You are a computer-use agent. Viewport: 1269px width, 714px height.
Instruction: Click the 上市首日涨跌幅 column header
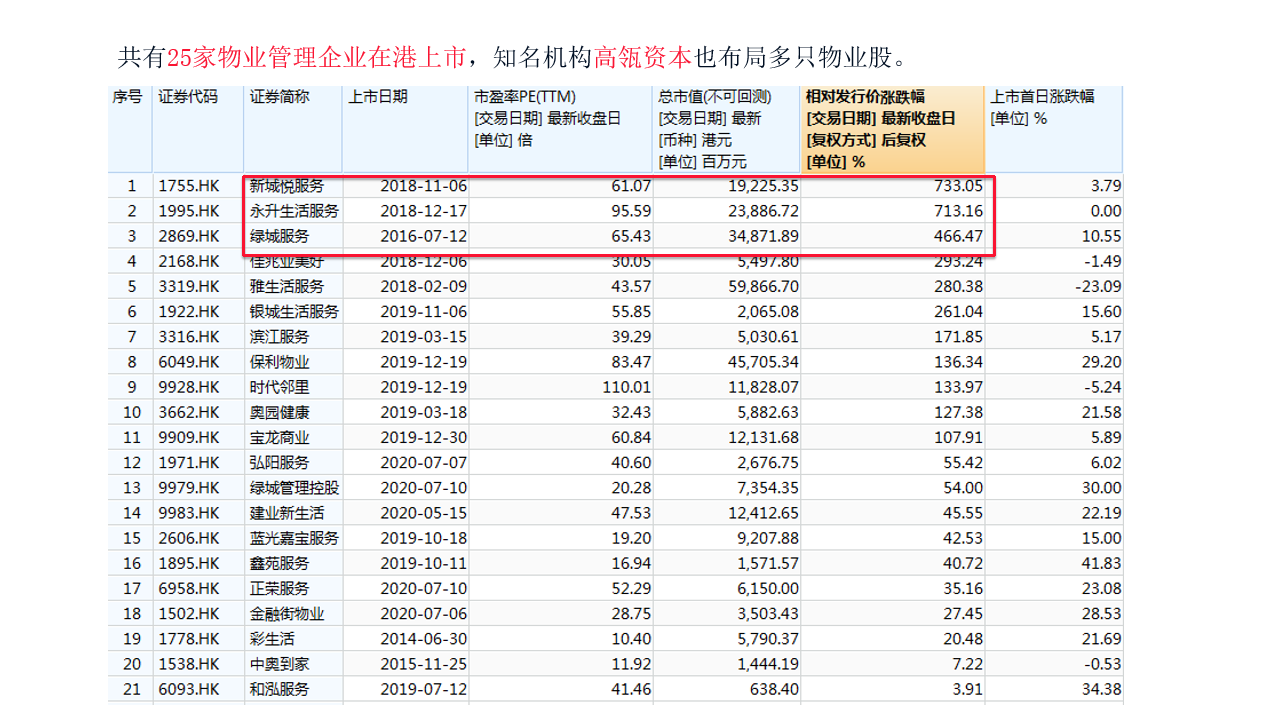[1043, 97]
